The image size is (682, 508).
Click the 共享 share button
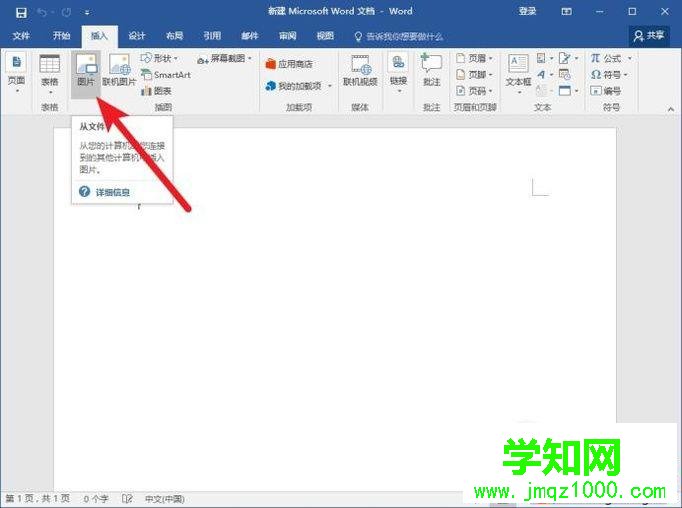point(649,36)
